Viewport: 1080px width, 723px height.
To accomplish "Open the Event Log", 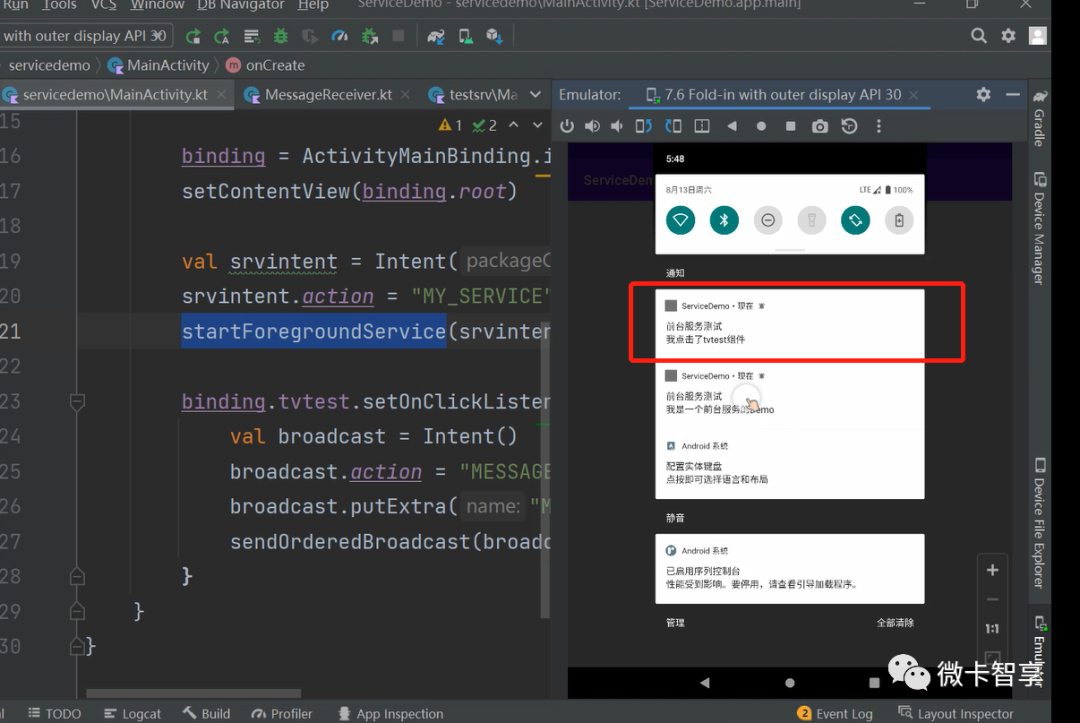I will pyautogui.click(x=835, y=714).
